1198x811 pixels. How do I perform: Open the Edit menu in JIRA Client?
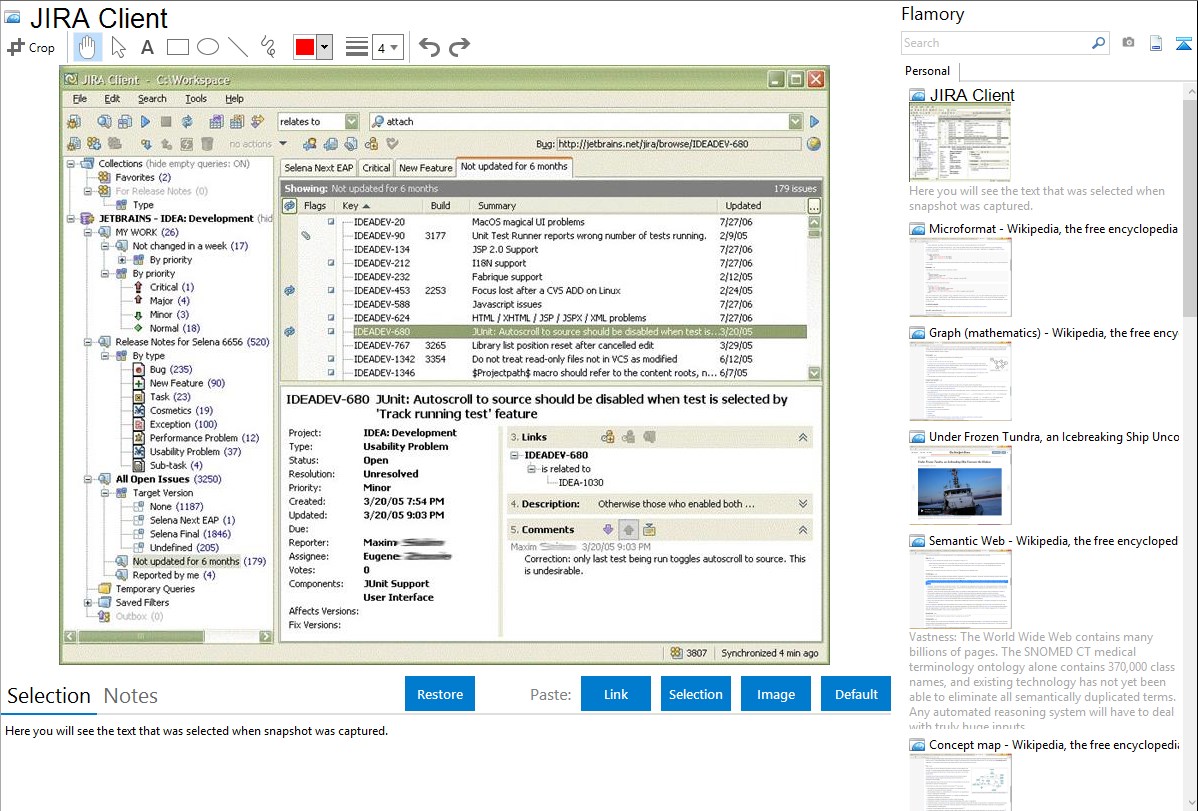[112, 99]
